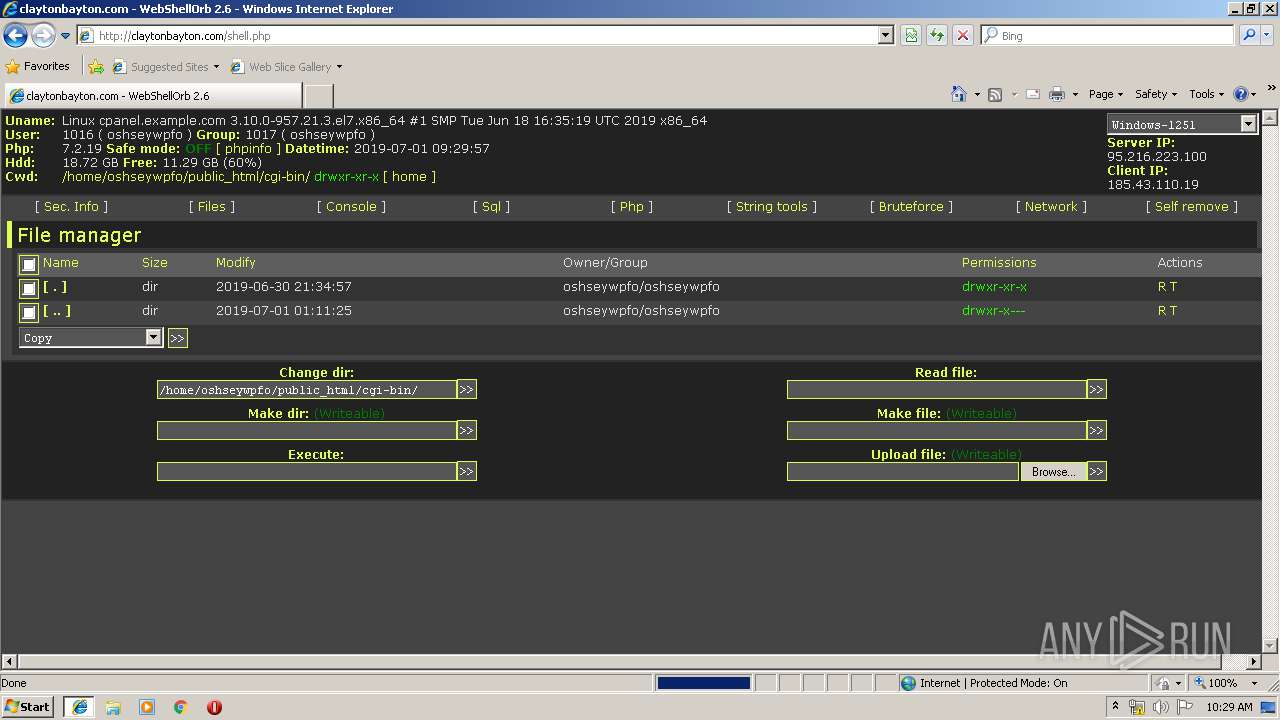Open the [ String tools ] section
Viewport: 1280px width, 720px height.
772,207
